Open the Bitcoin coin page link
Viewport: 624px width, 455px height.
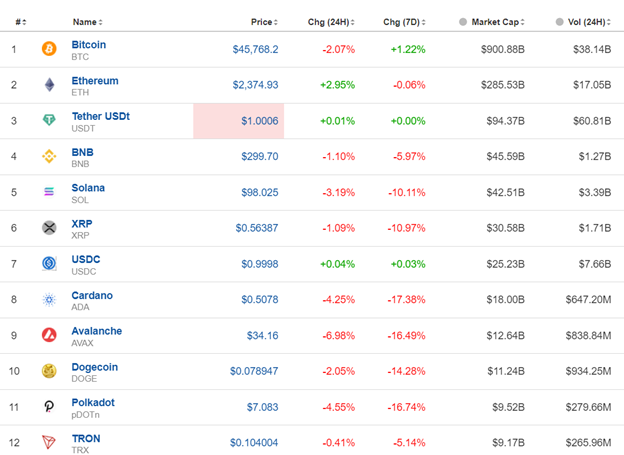coord(89,45)
